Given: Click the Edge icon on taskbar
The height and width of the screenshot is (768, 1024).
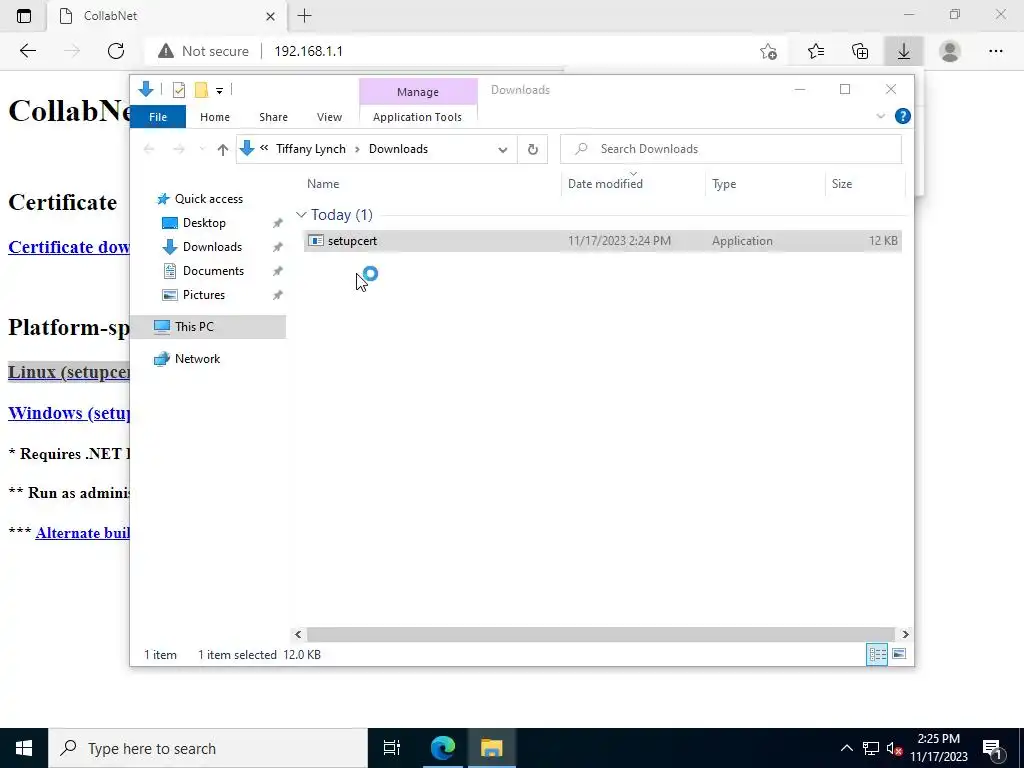Looking at the screenshot, I should [442, 748].
